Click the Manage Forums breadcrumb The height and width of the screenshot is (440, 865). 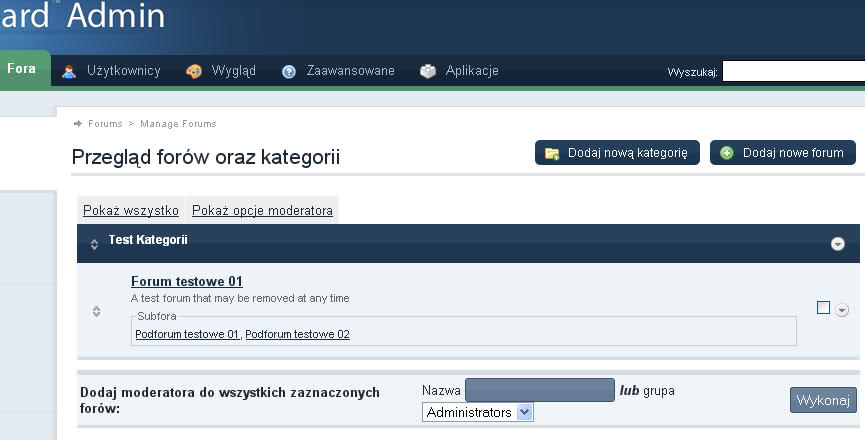(x=178, y=124)
